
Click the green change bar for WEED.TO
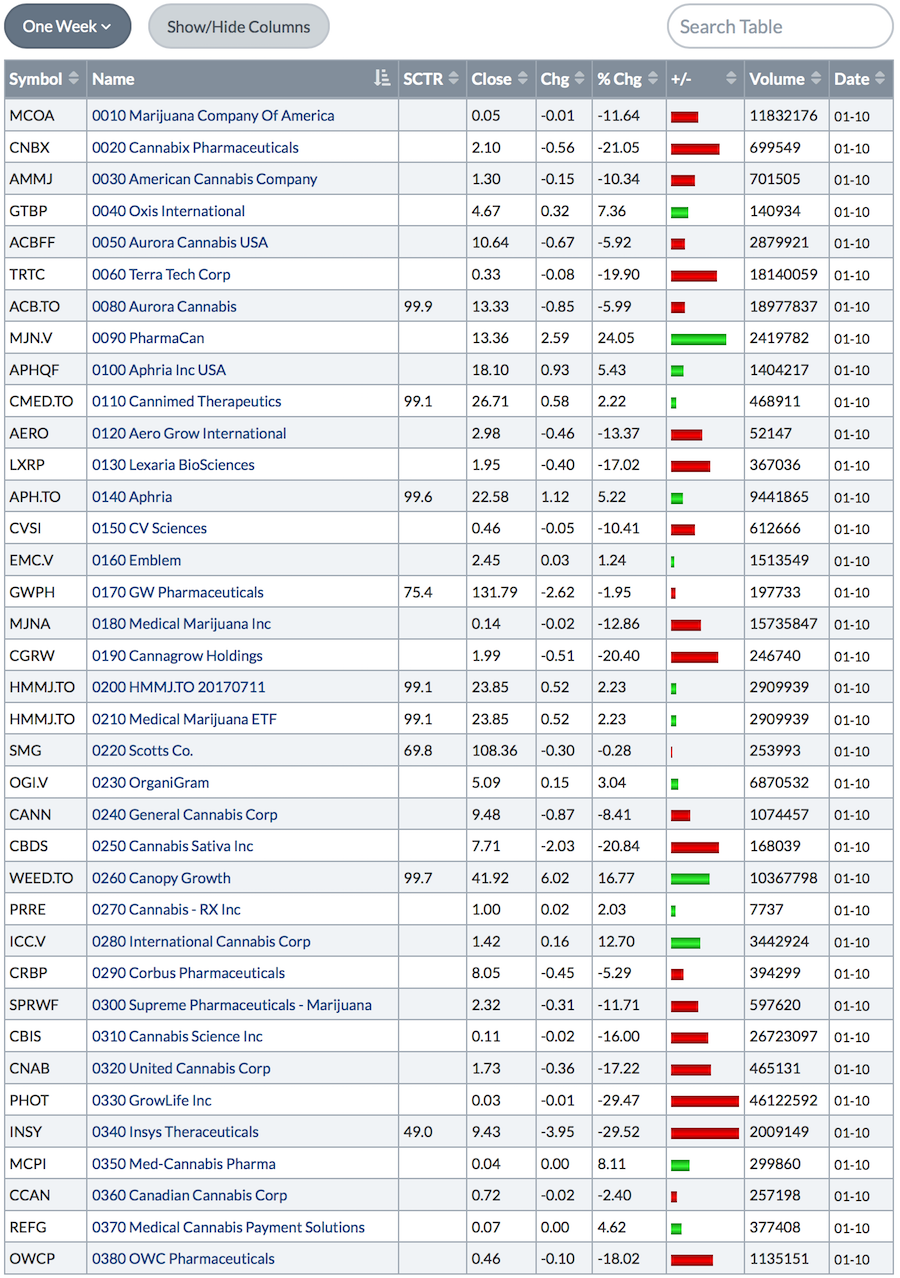click(x=690, y=879)
